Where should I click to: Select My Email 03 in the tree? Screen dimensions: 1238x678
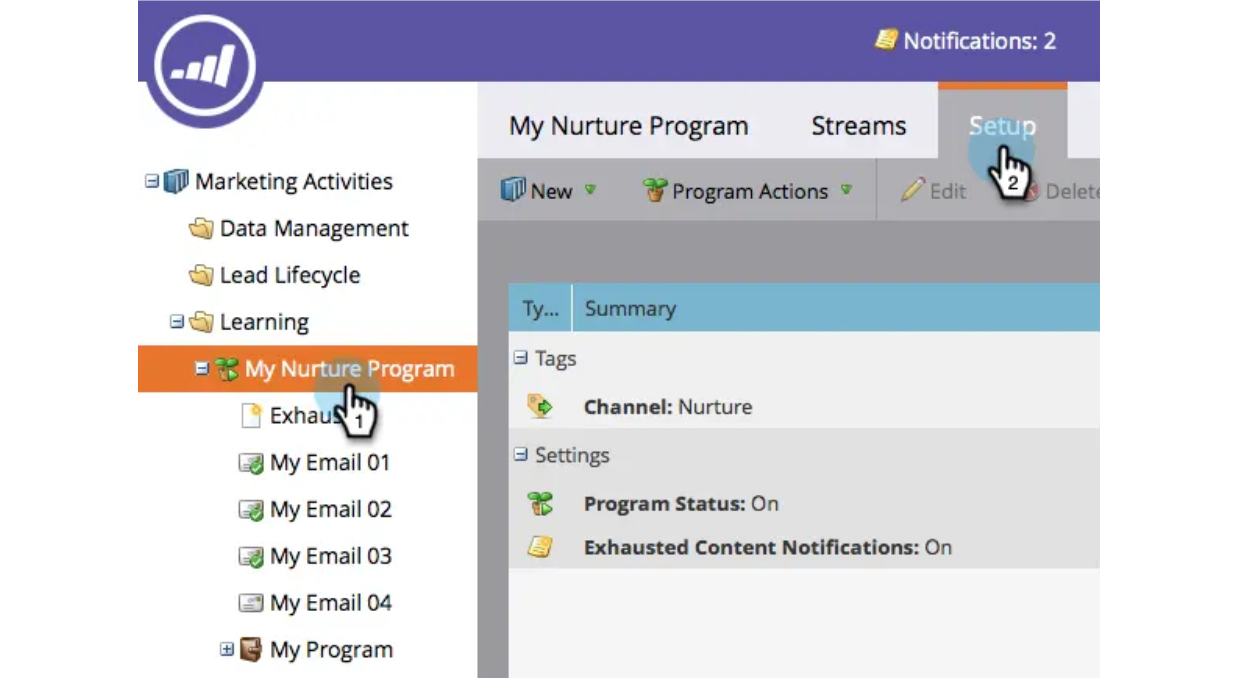point(330,557)
